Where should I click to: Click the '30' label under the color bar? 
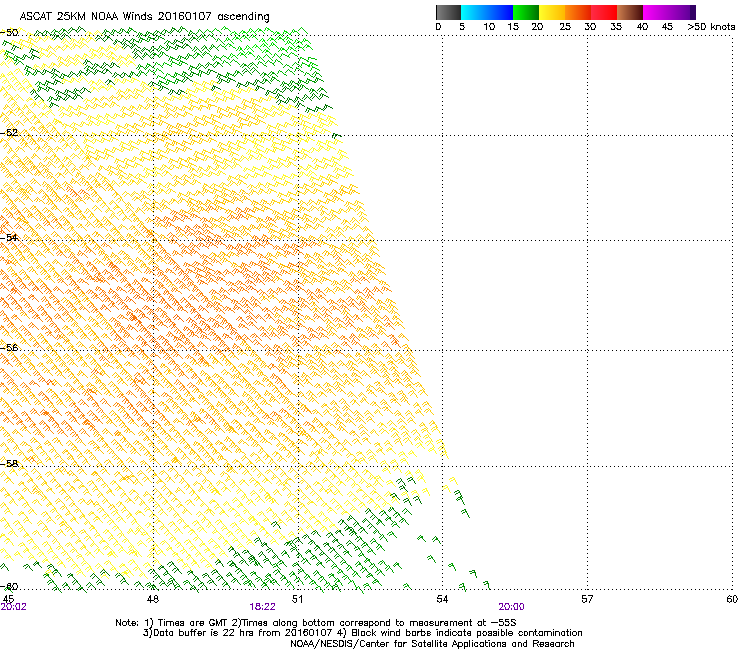(x=590, y=27)
